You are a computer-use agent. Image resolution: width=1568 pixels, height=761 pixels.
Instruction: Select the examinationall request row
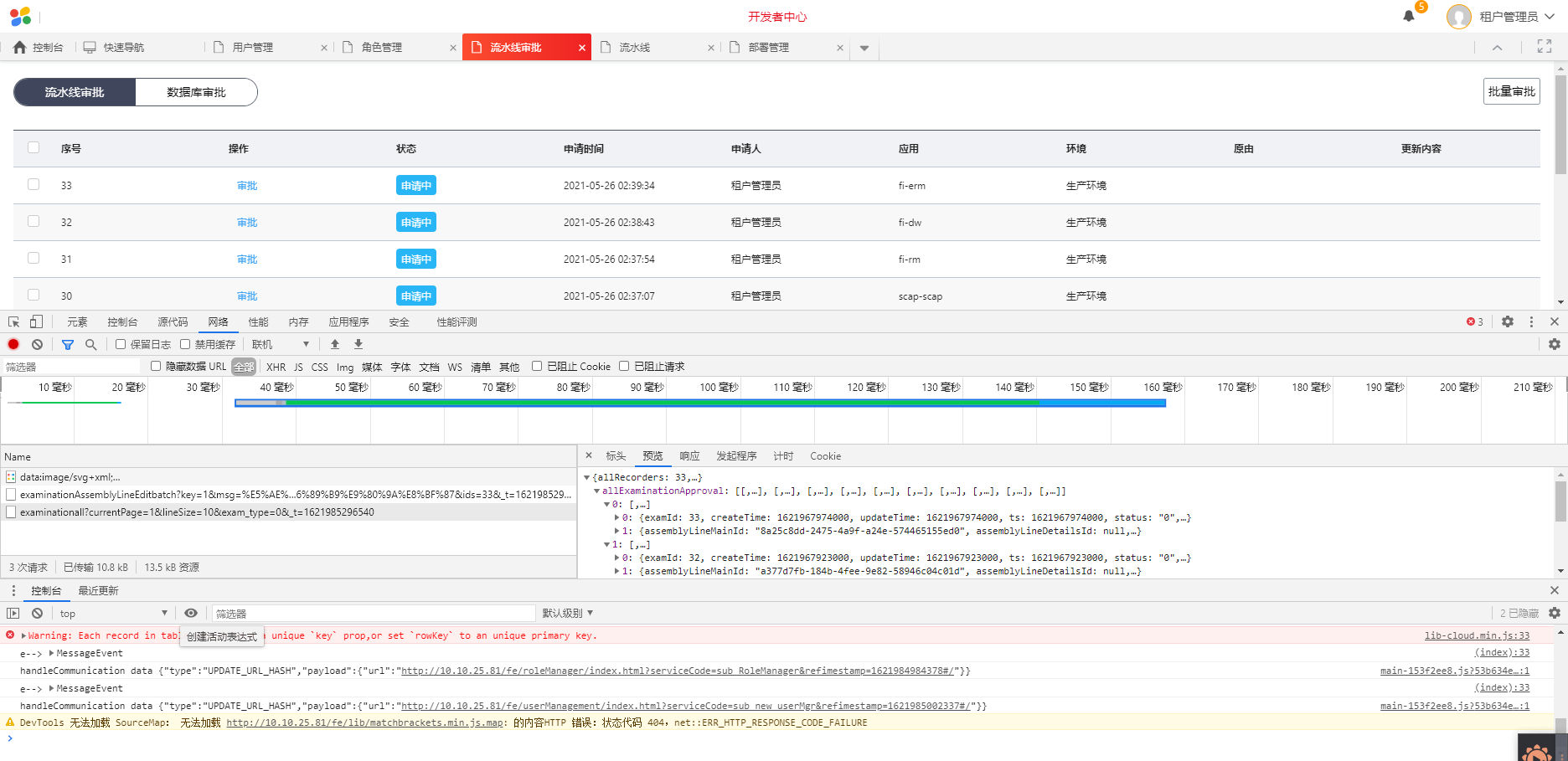pos(288,512)
